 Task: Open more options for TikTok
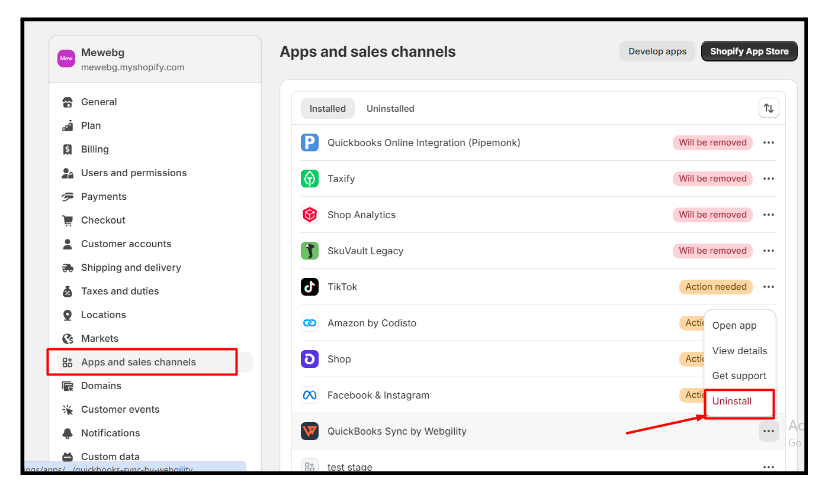coord(768,286)
